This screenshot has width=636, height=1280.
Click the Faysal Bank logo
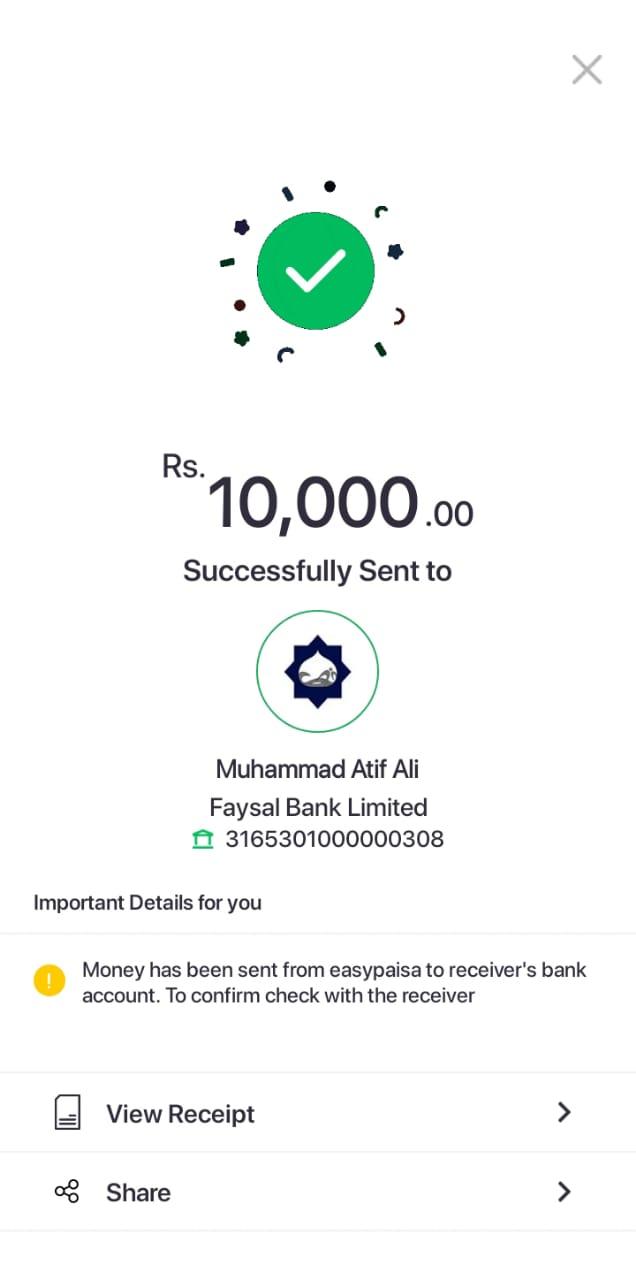(318, 671)
